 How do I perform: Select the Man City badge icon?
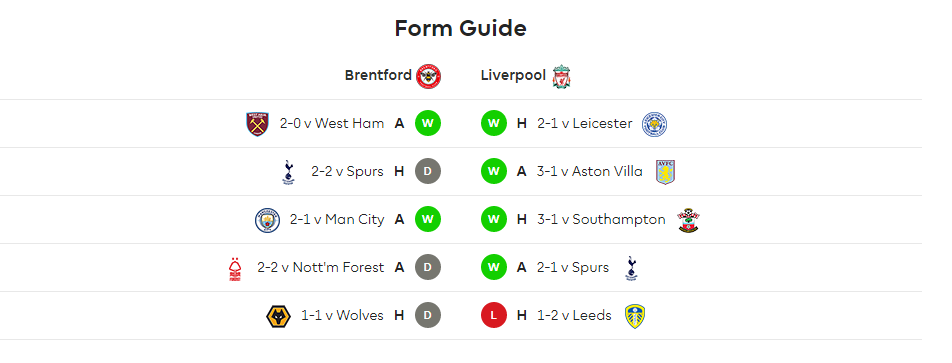tap(267, 220)
